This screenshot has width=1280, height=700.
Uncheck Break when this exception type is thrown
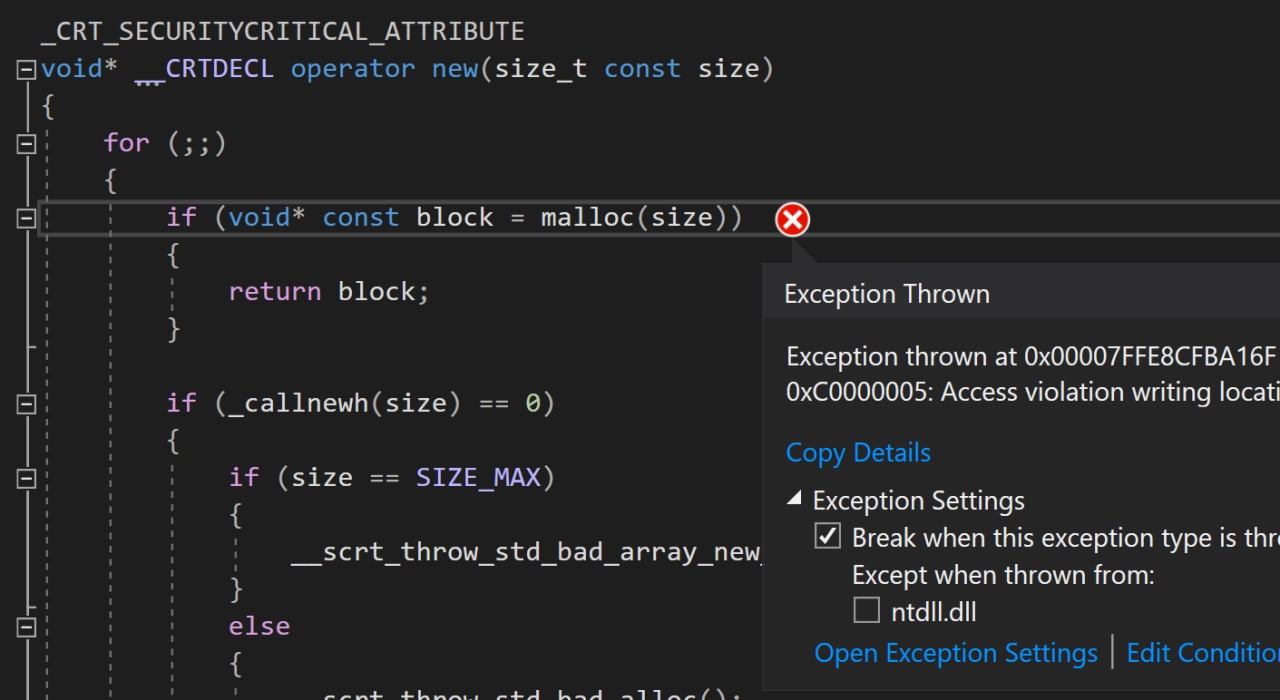(x=828, y=537)
